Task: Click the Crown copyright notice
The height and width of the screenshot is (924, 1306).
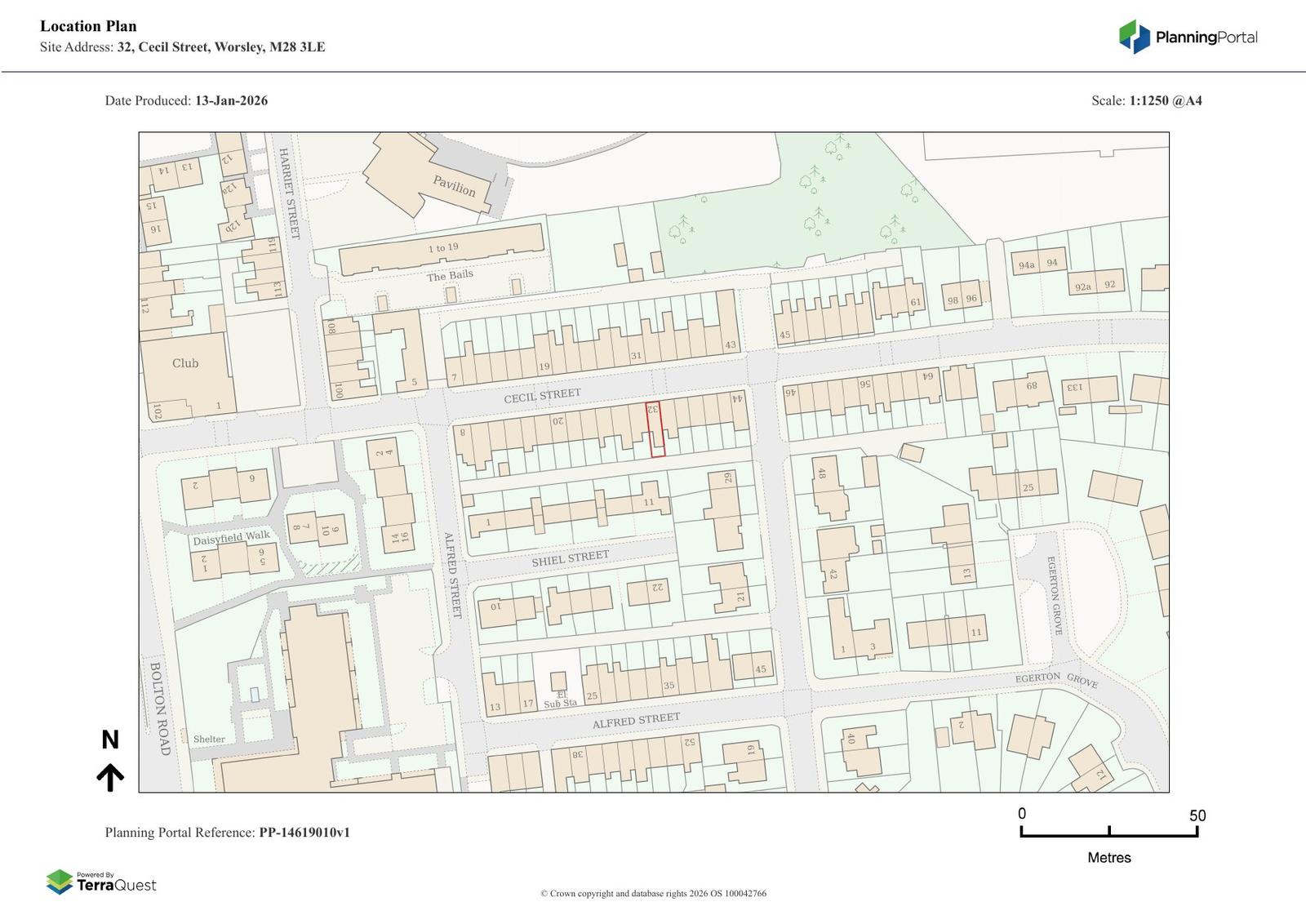Action: (653, 894)
